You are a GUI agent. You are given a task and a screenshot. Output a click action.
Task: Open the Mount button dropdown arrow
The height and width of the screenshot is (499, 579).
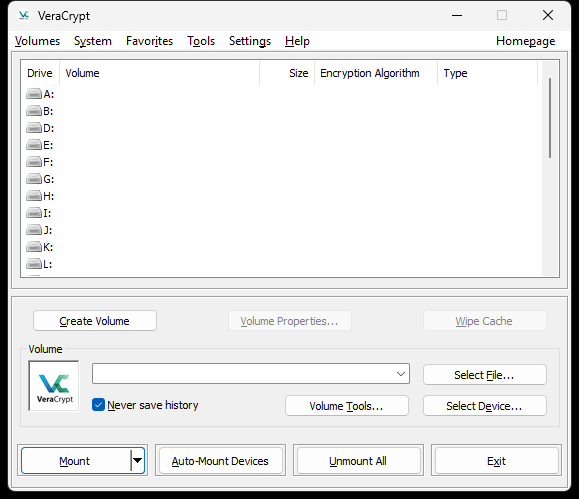point(137,461)
